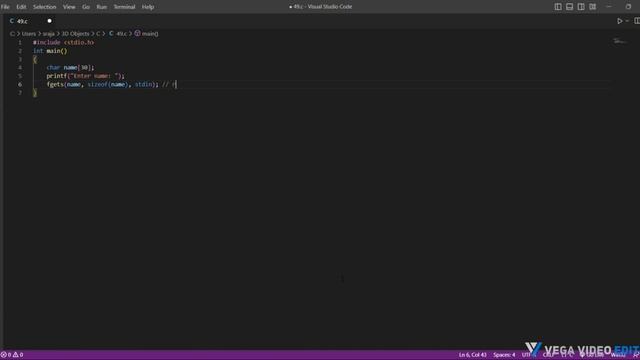Click line number 6 in gutter
This screenshot has height=360, width=640.
pyautogui.click(x=20, y=84)
